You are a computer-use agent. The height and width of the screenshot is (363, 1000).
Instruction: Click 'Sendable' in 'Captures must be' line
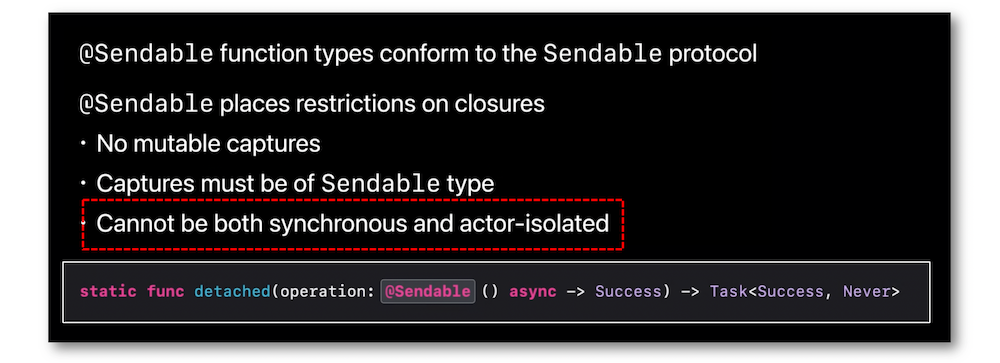(x=379, y=184)
